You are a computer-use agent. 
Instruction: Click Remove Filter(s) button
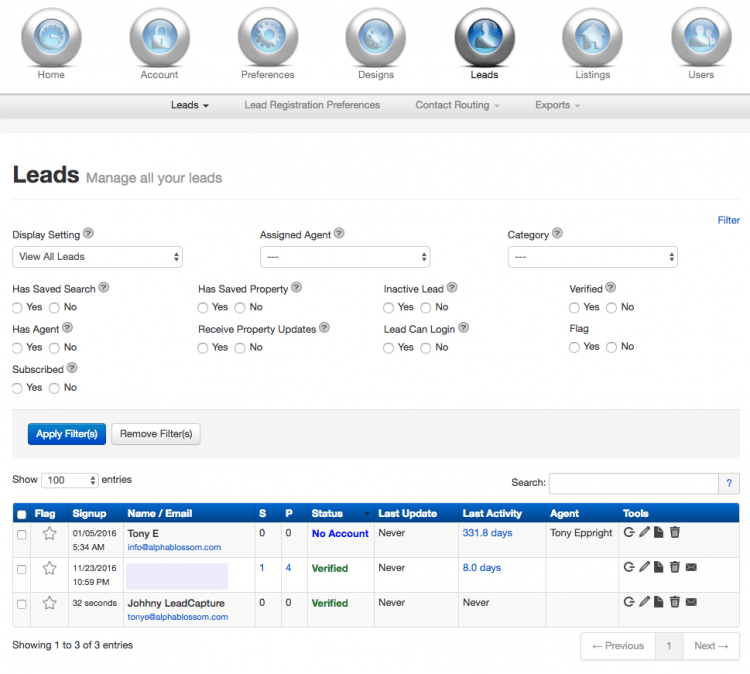156,434
